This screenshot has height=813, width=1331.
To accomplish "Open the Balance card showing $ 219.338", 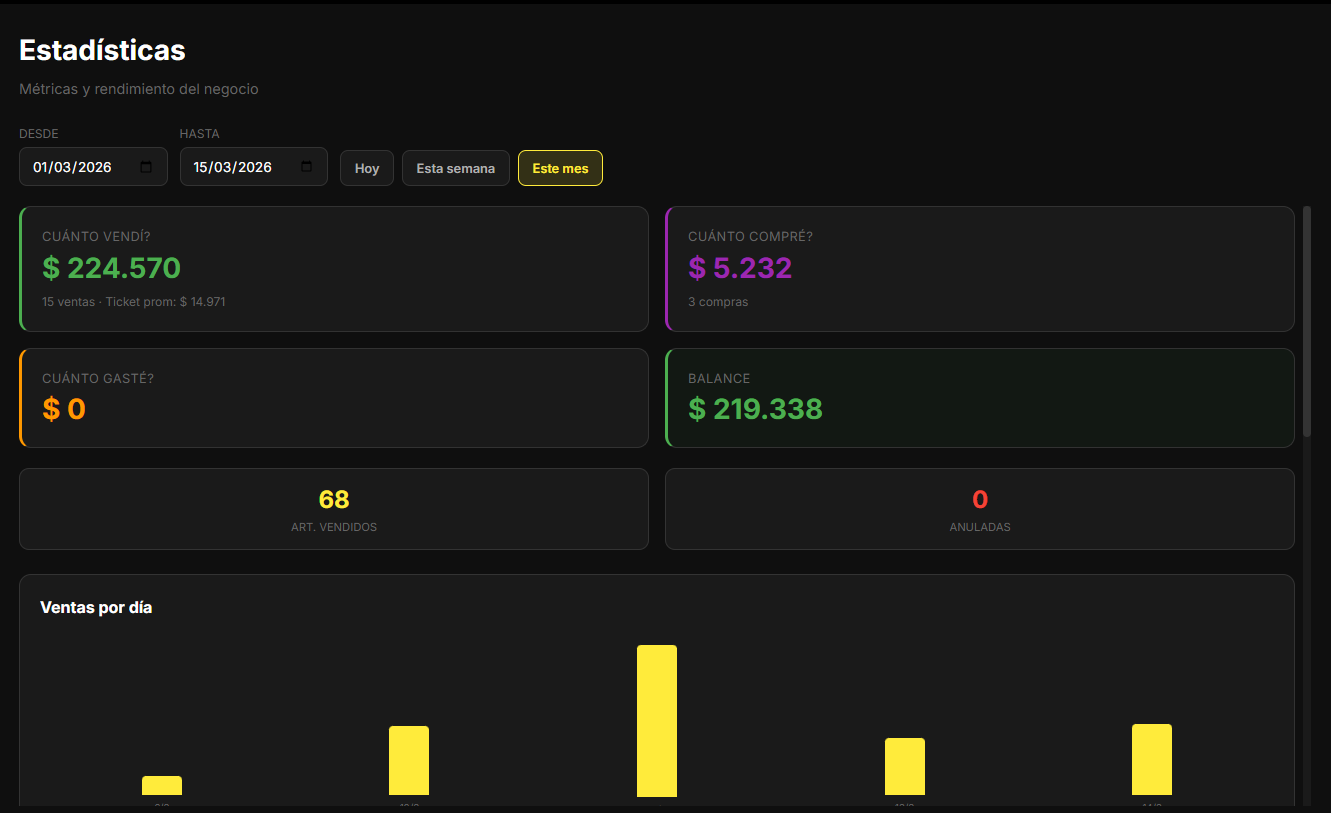I will 979,397.
